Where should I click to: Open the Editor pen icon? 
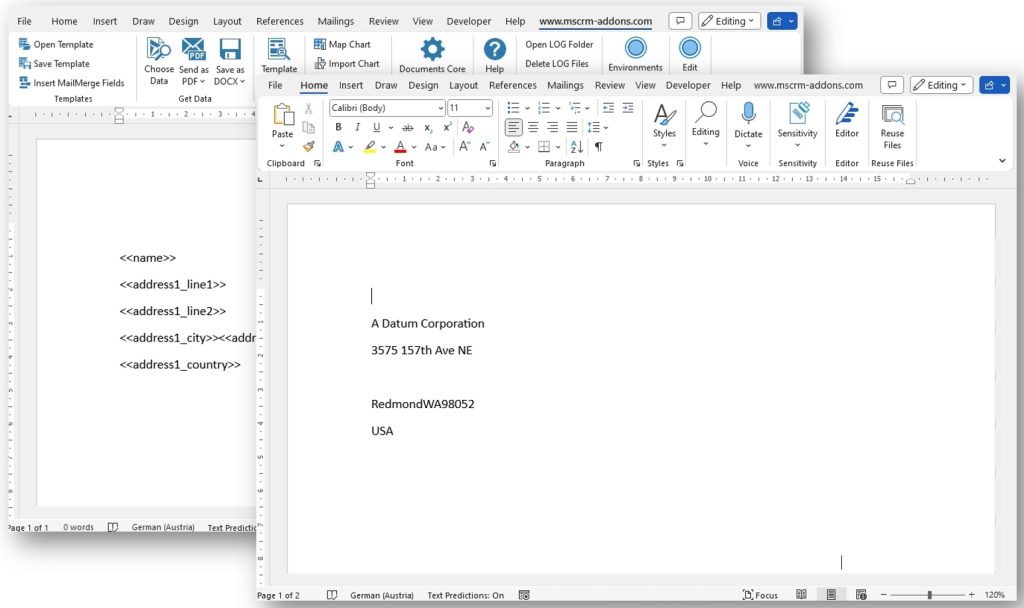point(846,114)
